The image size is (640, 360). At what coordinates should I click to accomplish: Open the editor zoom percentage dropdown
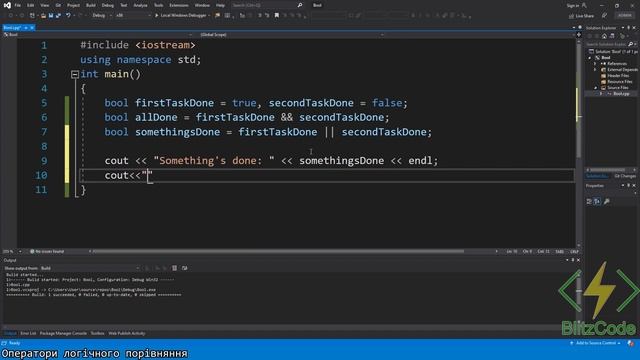(12, 251)
